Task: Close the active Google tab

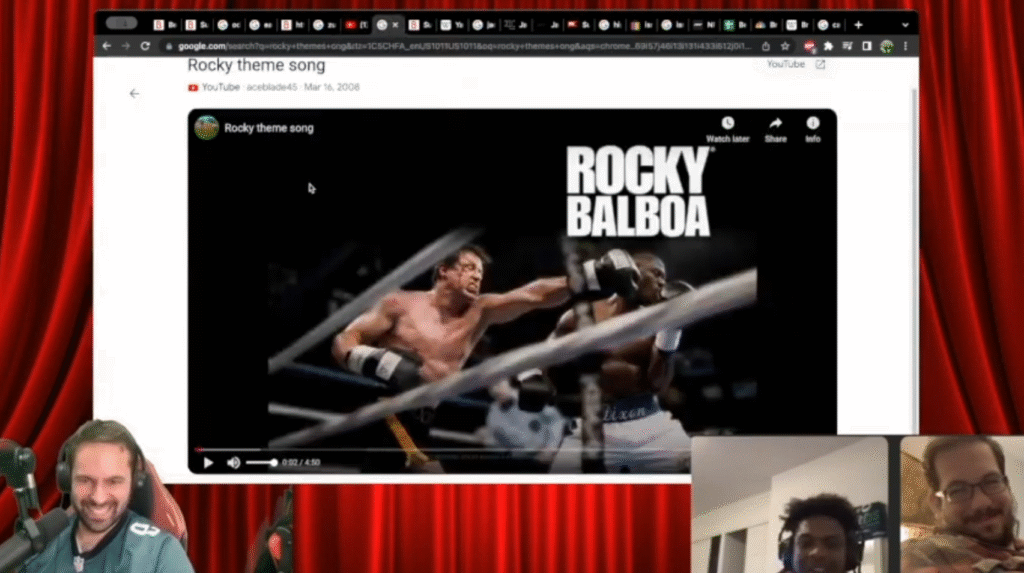Action: [x=395, y=25]
